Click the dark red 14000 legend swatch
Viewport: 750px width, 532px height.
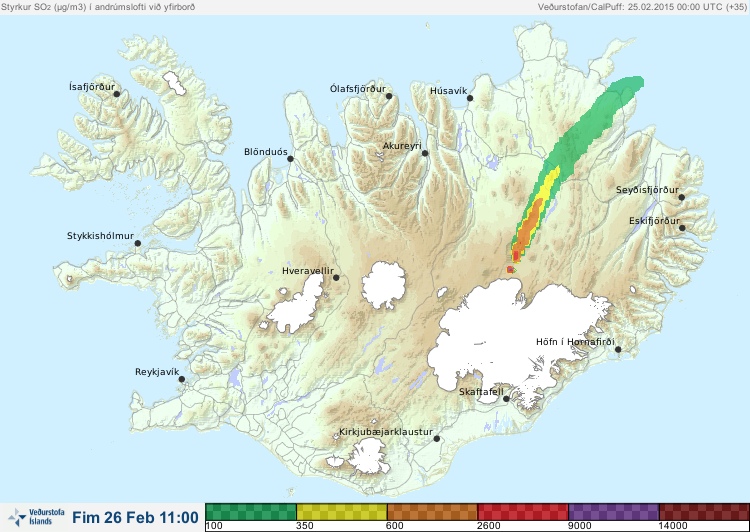[704, 511]
